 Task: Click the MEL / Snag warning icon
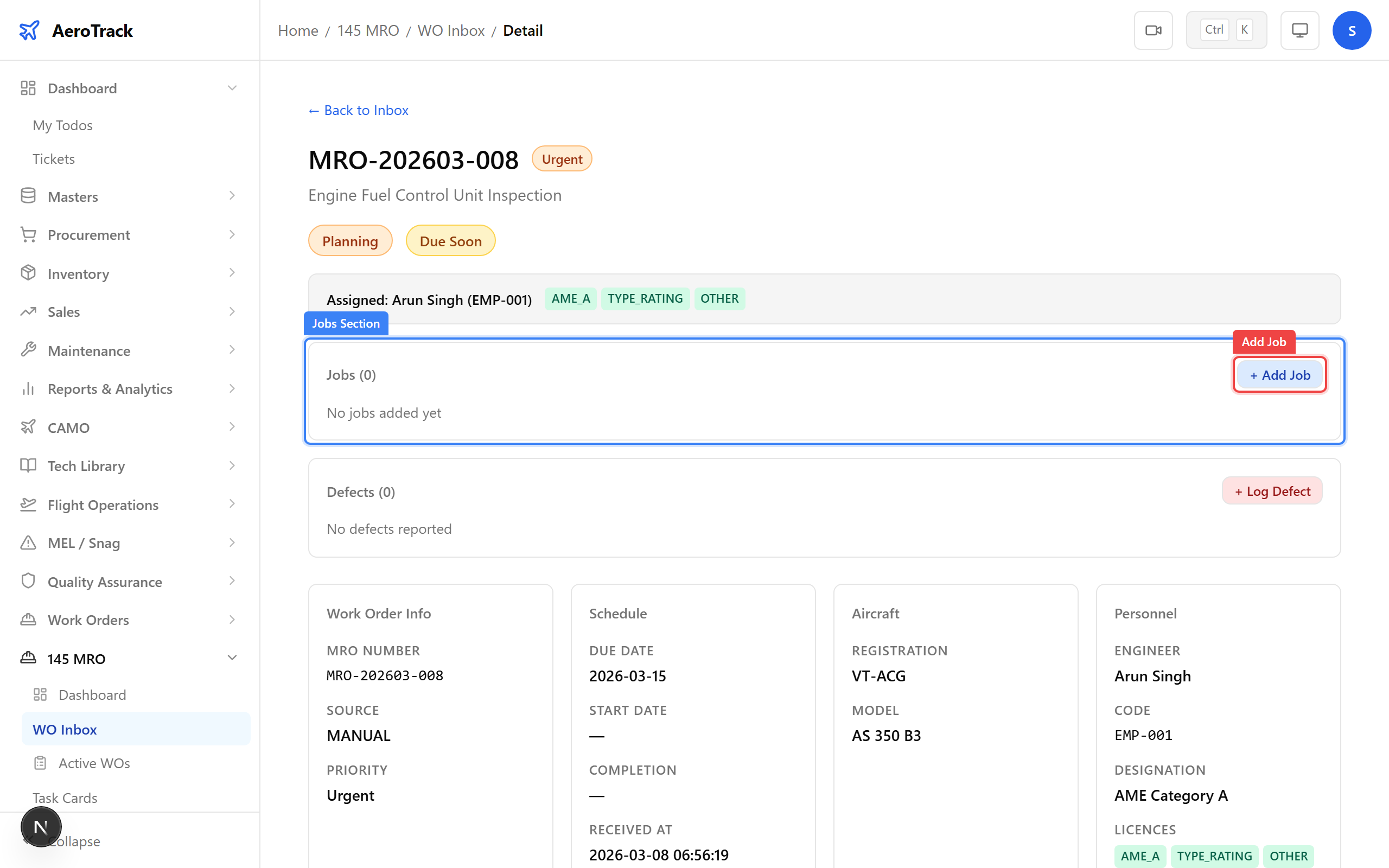point(28,542)
